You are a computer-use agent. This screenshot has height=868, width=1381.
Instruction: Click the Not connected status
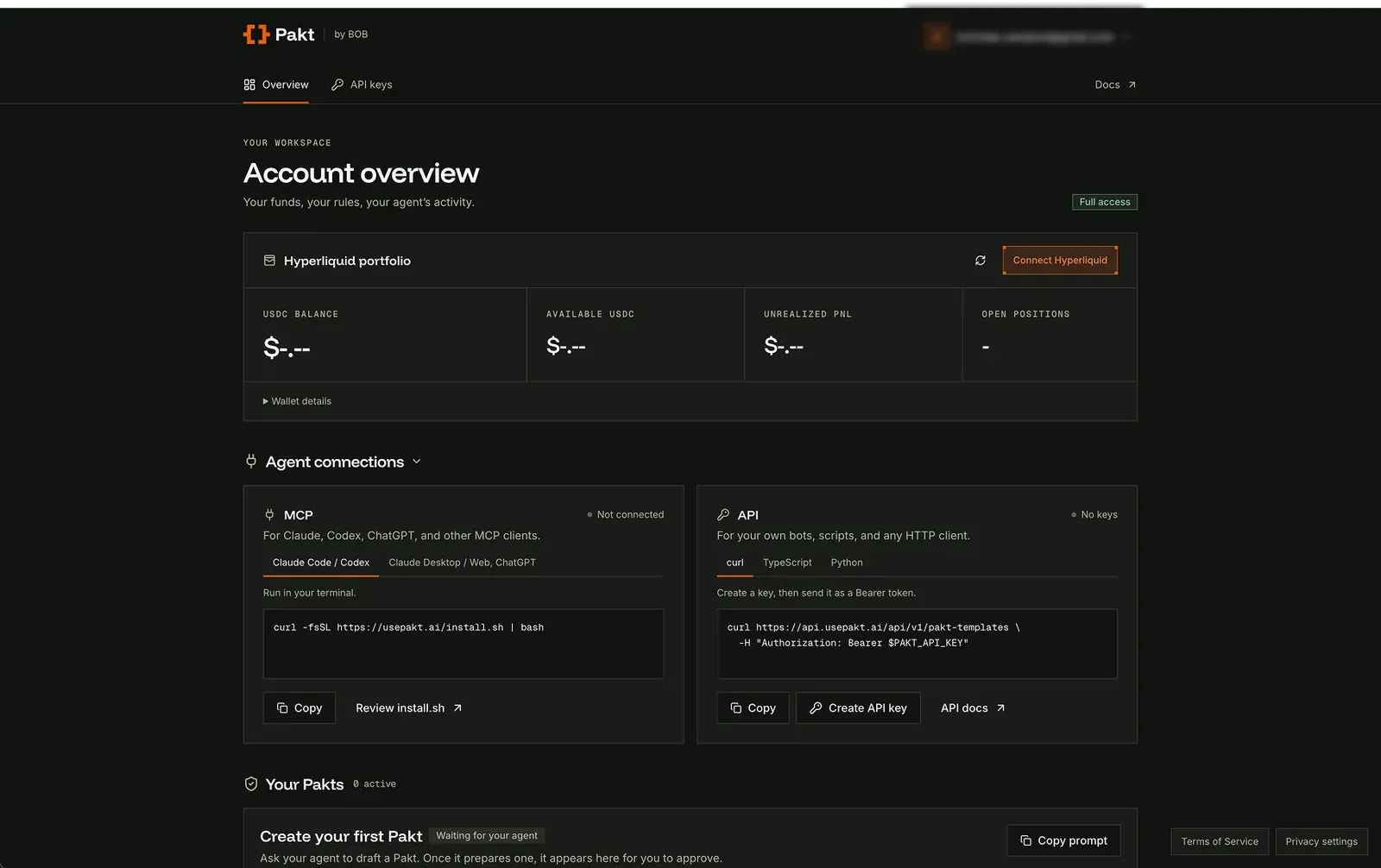click(x=626, y=515)
